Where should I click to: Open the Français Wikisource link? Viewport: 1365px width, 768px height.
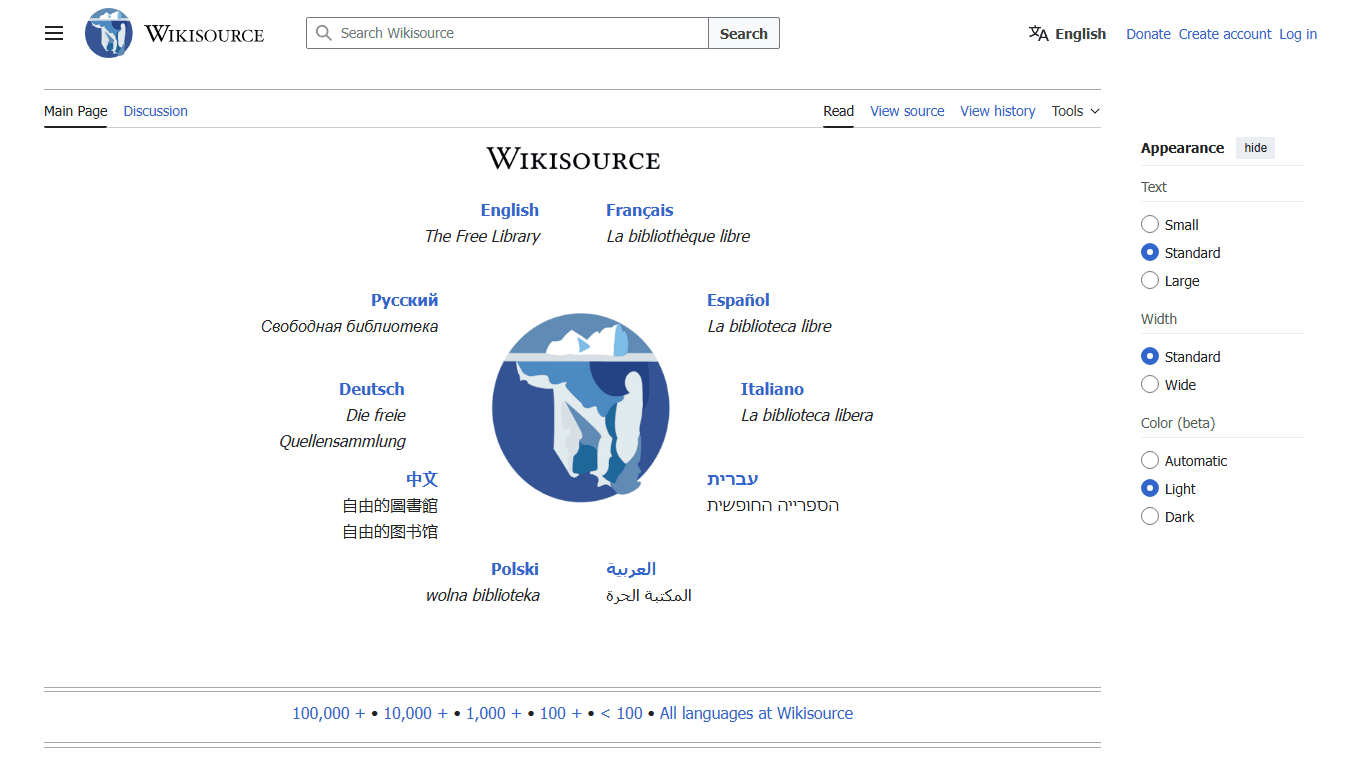[x=640, y=210]
